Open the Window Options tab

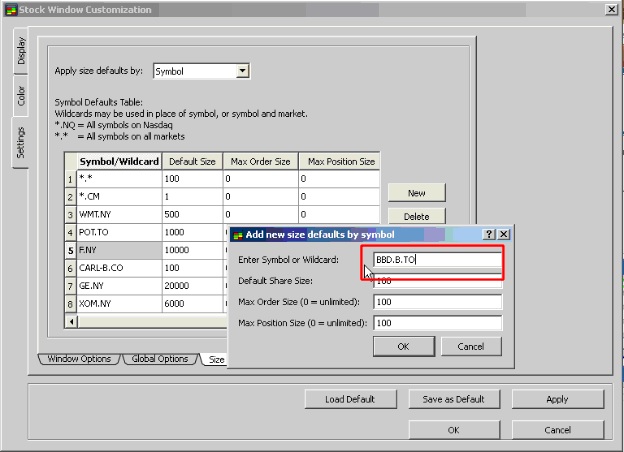(82, 358)
